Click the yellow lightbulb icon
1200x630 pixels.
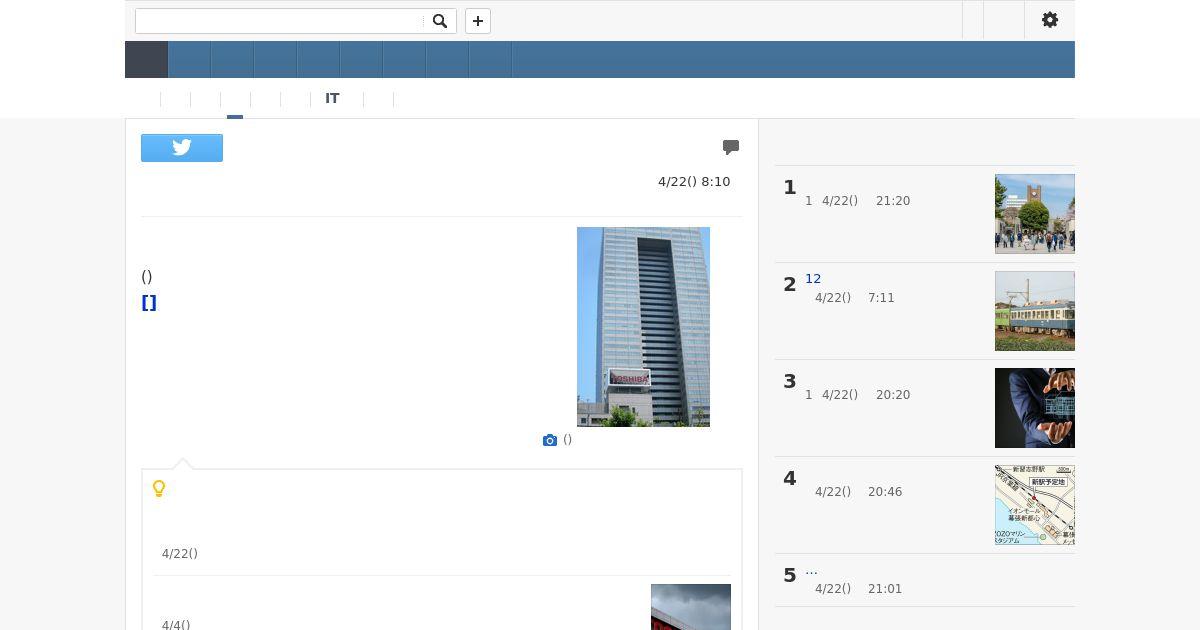click(159, 488)
